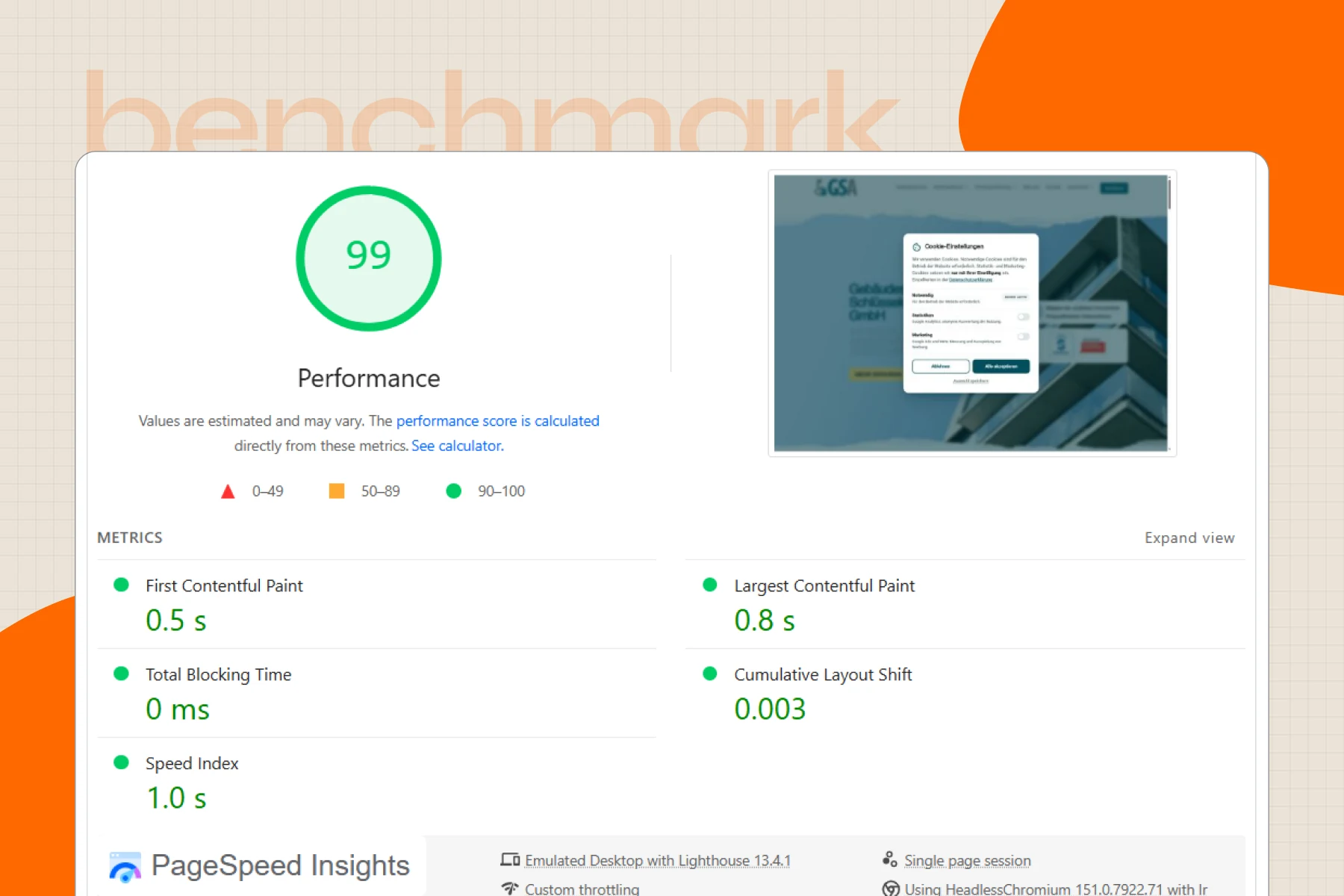Click the Custom throttling network icon

click(510, 889)
